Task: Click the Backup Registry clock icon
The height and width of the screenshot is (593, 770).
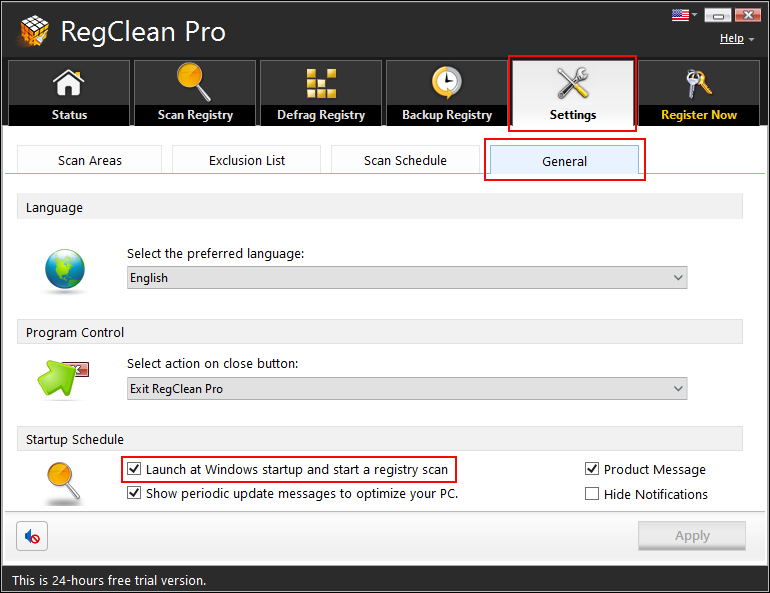Action: coord(447,82)
